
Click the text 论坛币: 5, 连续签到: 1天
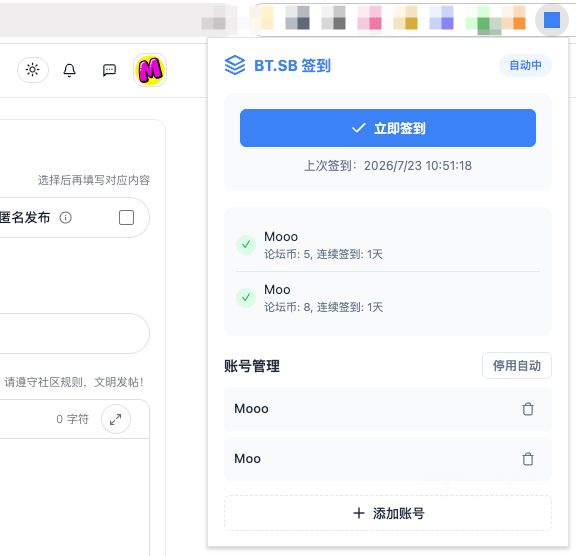323,254
